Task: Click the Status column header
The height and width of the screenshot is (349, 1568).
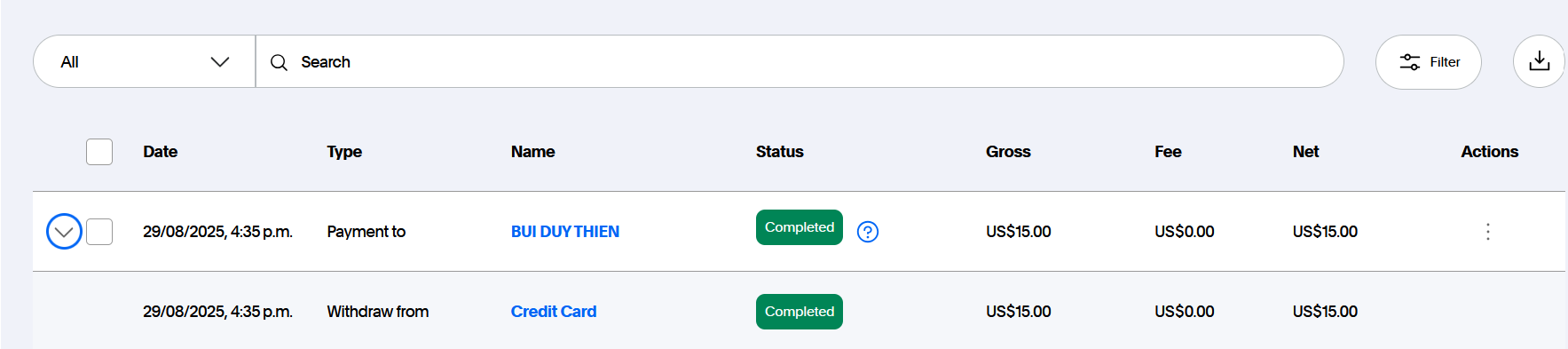Action: point(780,152)
